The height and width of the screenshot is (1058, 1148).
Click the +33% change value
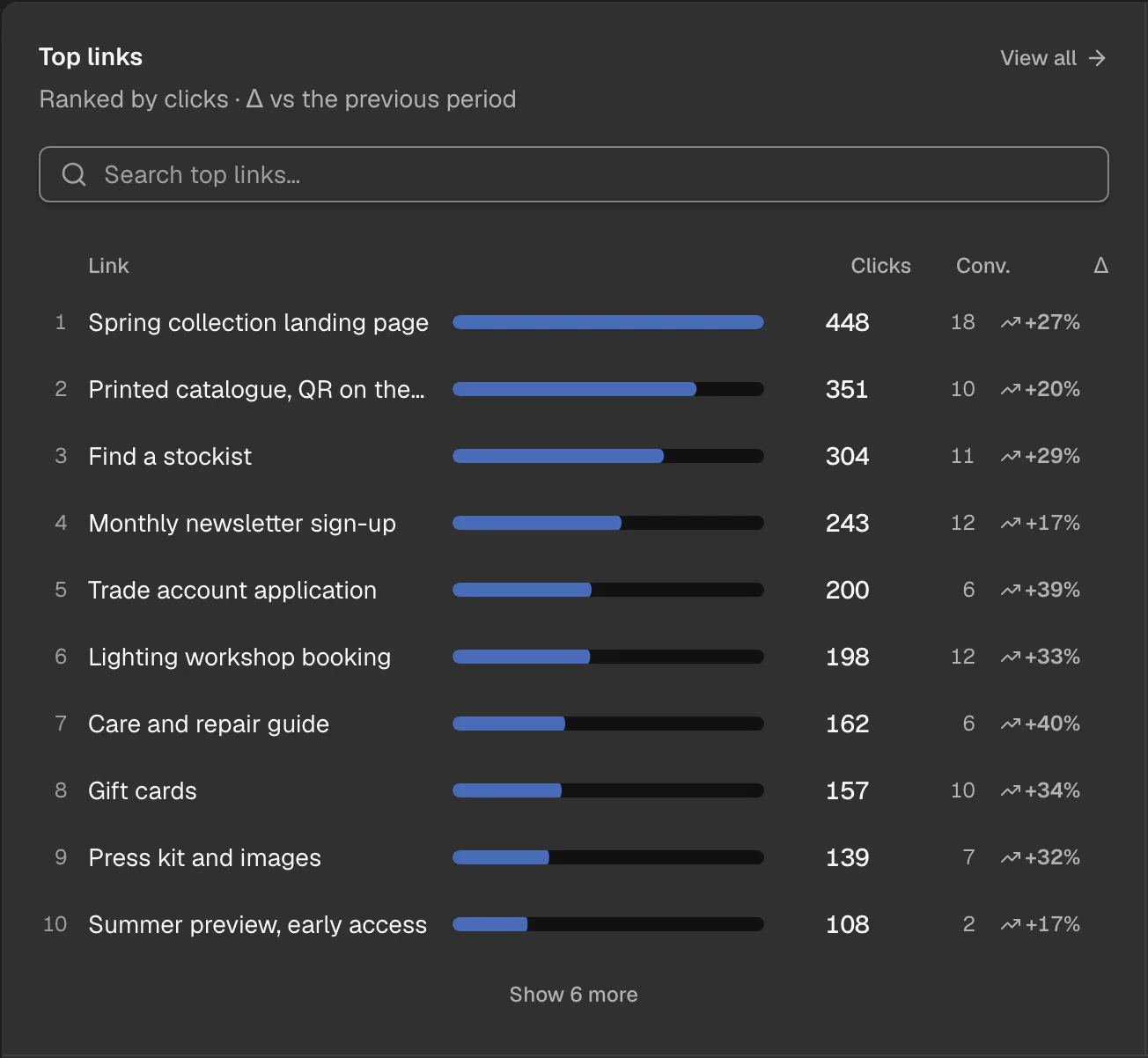pyautogui.click(x=1052, y=658)
